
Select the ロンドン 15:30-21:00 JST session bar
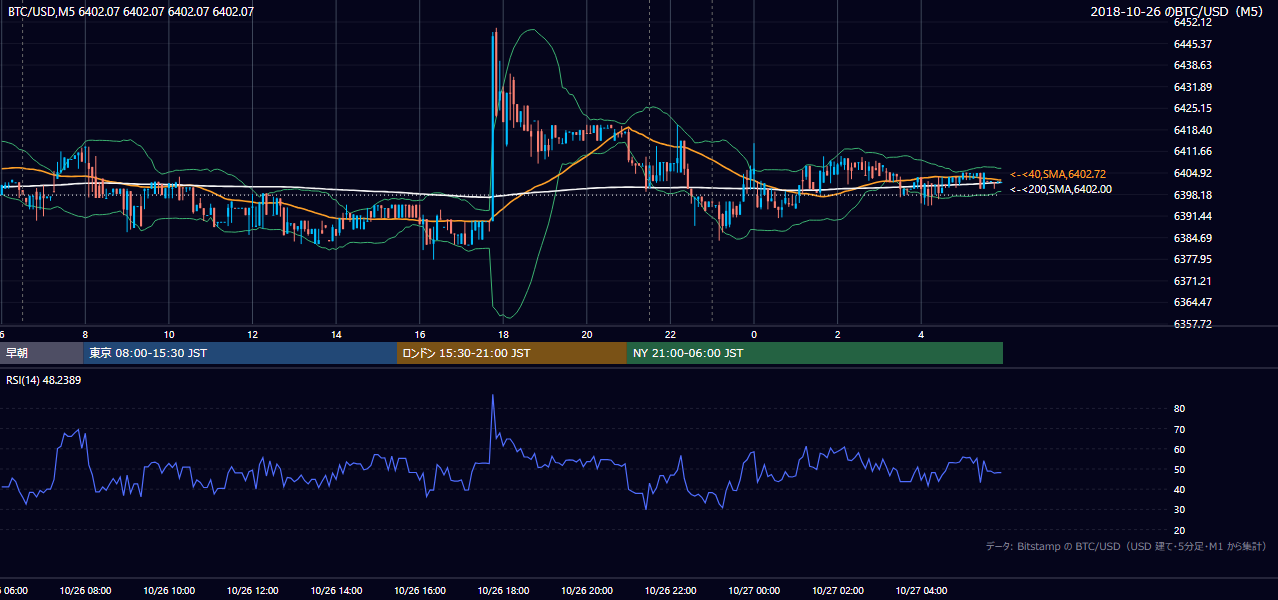click(x=512, y=353)
